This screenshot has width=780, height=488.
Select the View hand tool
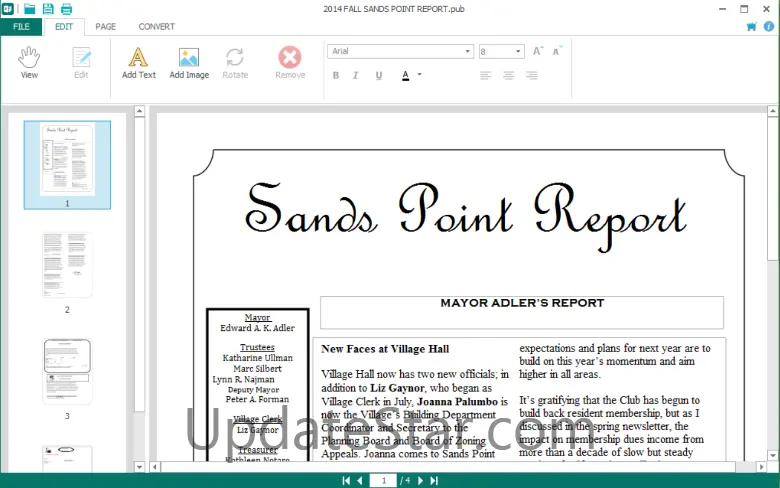29,62
